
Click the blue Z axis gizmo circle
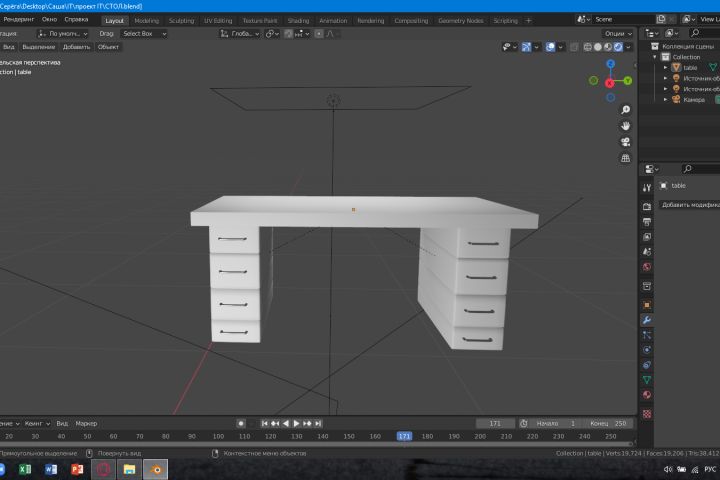610,64
